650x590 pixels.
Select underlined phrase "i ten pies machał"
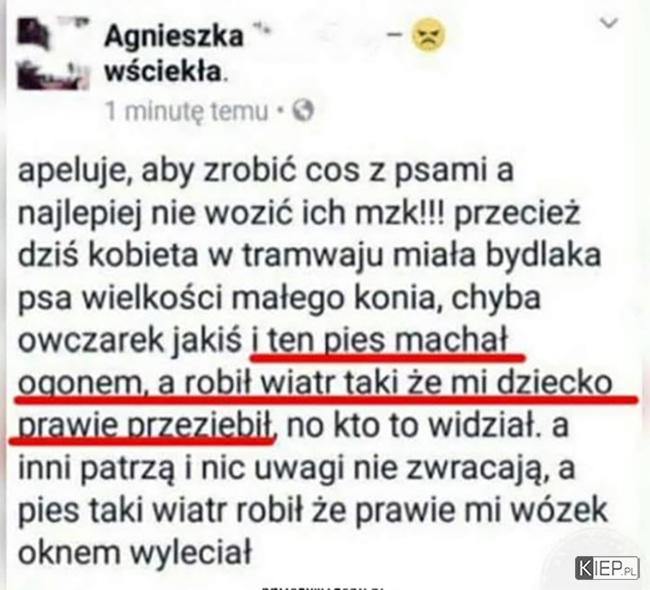(x=379, y=340)
